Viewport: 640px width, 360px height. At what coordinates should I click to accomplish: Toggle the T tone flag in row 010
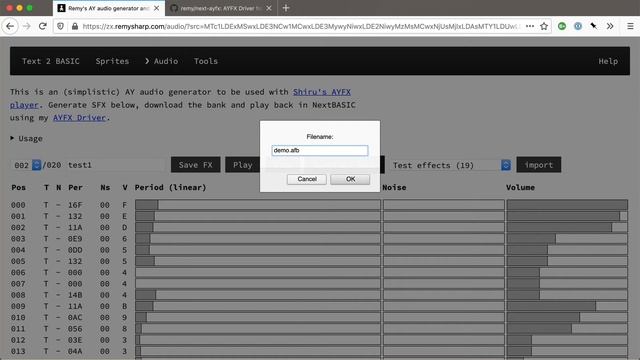[46, 318]
